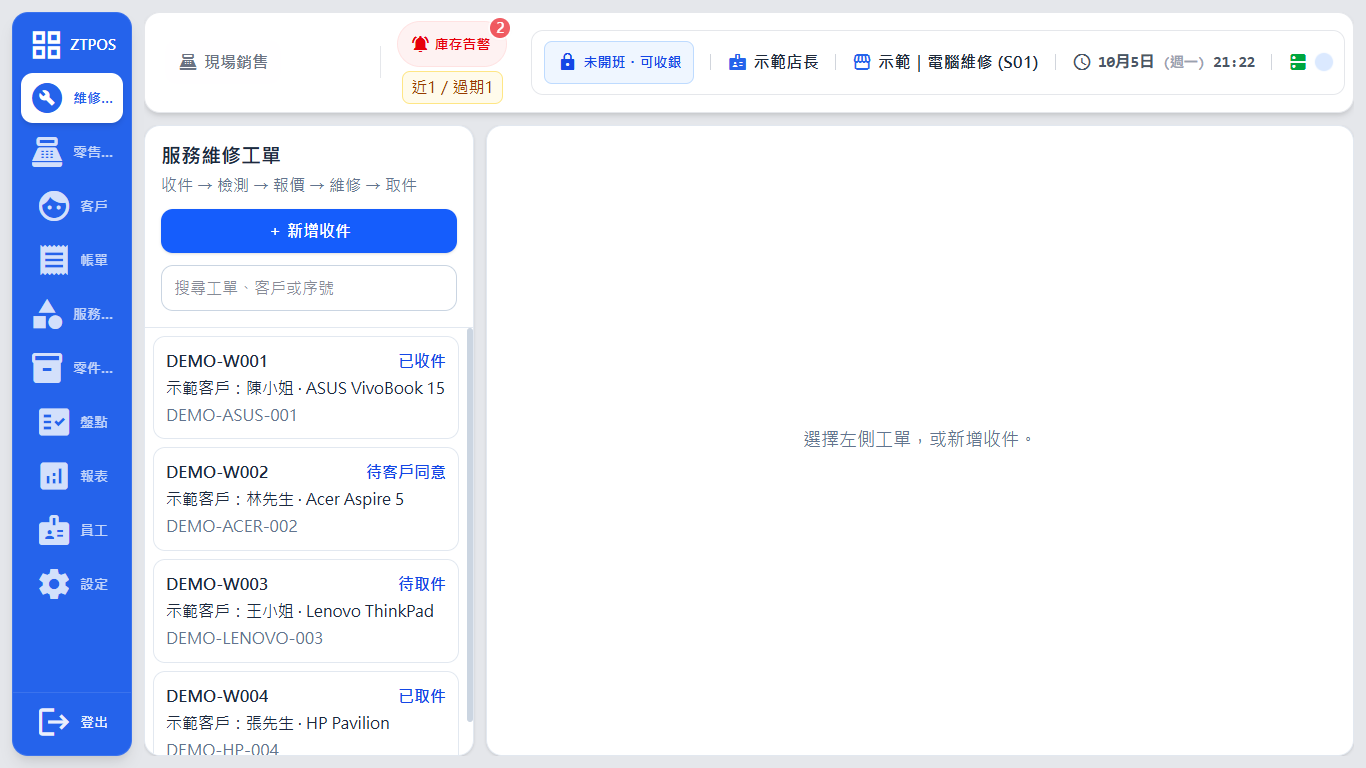This screenshot has width=1366, height=768.
Task: Open the 盤點 checklist icon in sidebar
Action: [x=54, y=422]
